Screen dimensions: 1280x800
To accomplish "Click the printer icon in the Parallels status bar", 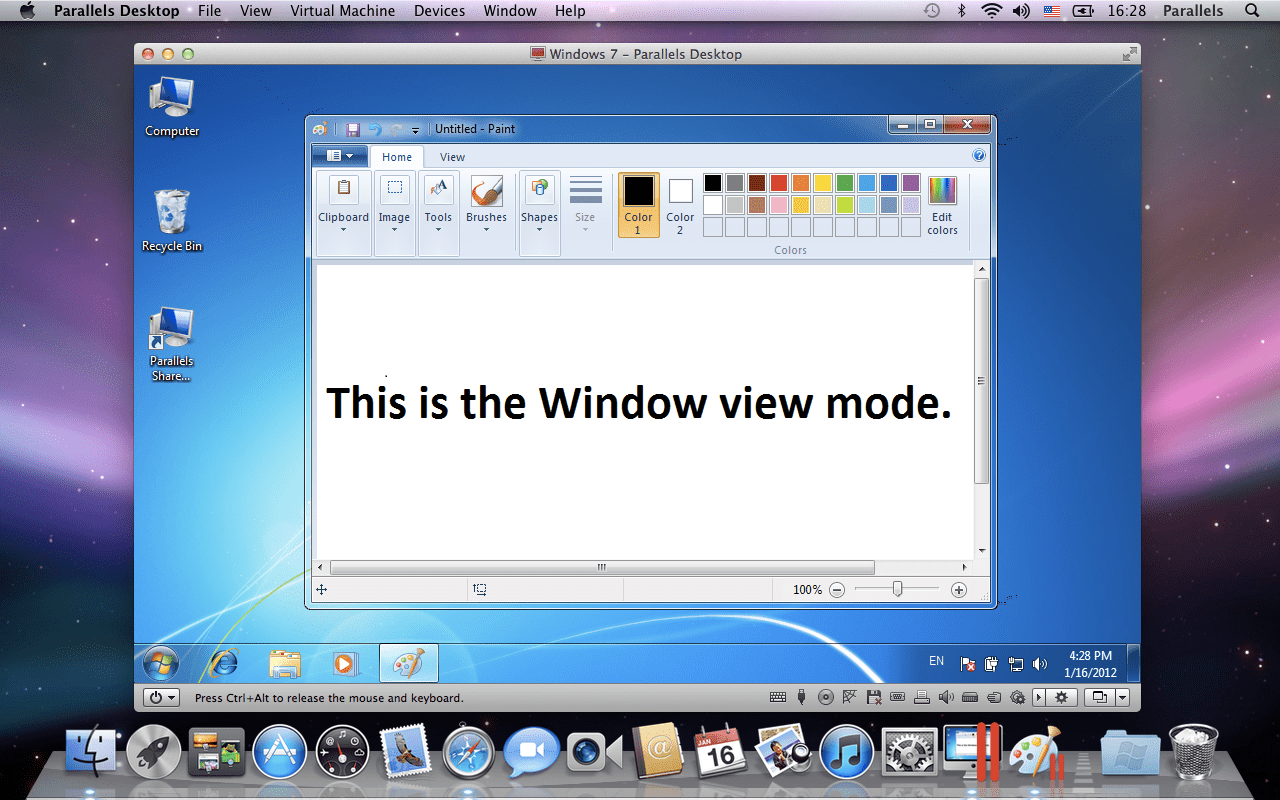I will click(921, 697).
